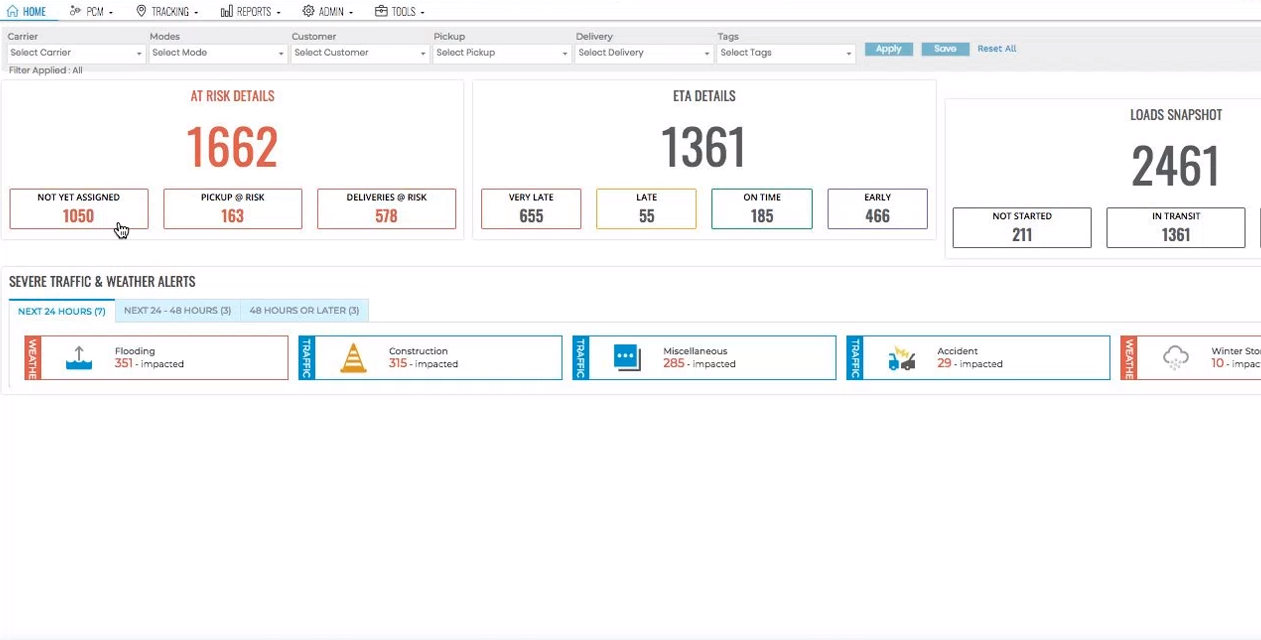The height and width of the screenshot is (640, 1261).
Task: Open the In Transit 1361 tile
Action: (1176, 228)
